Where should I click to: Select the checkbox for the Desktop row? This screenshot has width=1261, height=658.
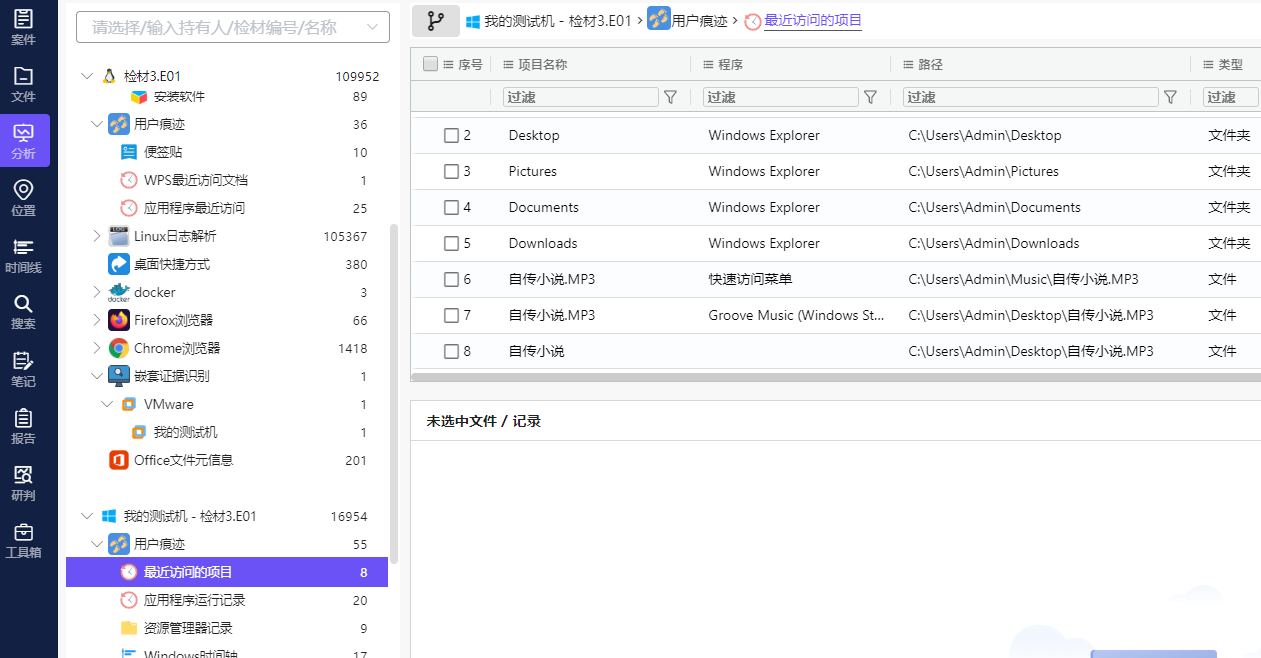click(x=451, y=136)
